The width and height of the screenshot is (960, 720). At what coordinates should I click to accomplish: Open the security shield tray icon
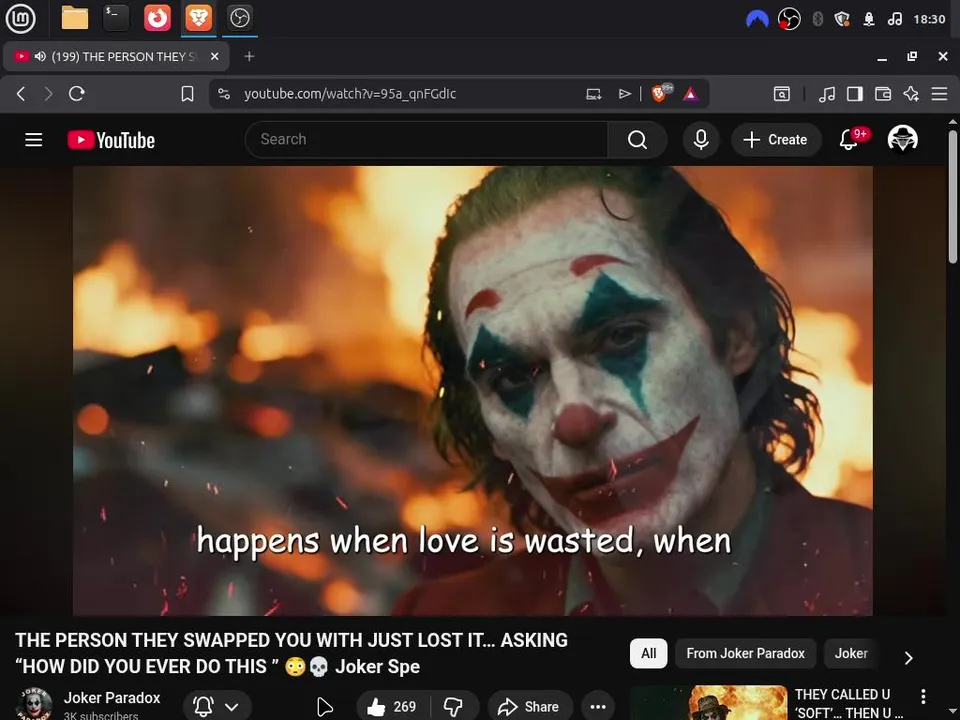click(x=842, y=20)
